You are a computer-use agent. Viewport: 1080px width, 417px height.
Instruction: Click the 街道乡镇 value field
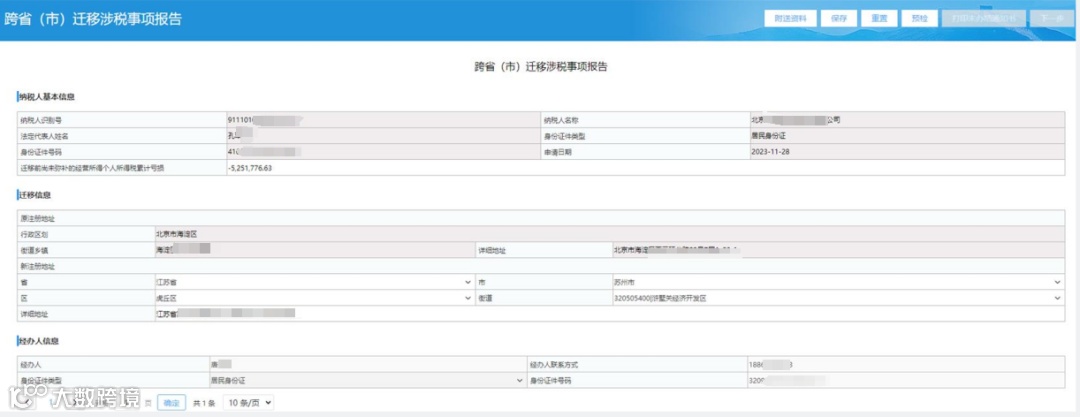[x=314, y=250]
